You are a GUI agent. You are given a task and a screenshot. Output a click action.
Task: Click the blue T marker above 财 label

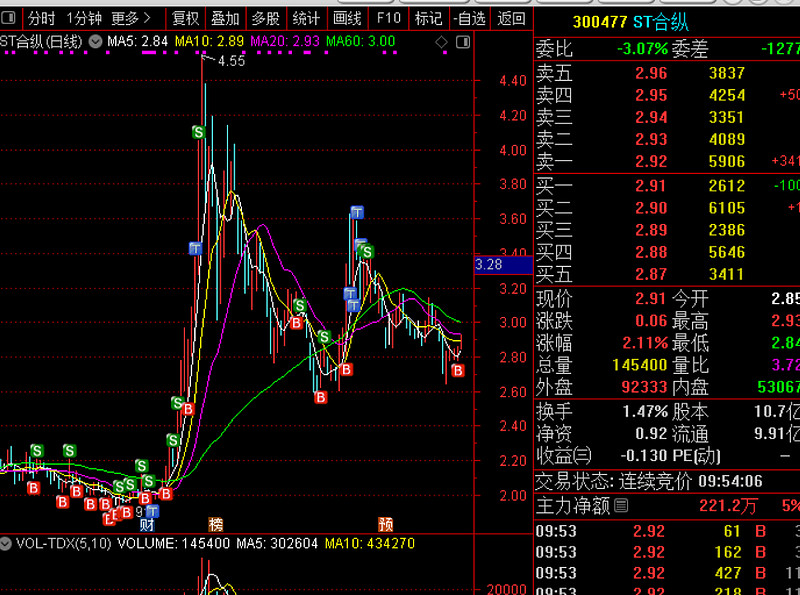pyautogui.click(x=152, y=511)
